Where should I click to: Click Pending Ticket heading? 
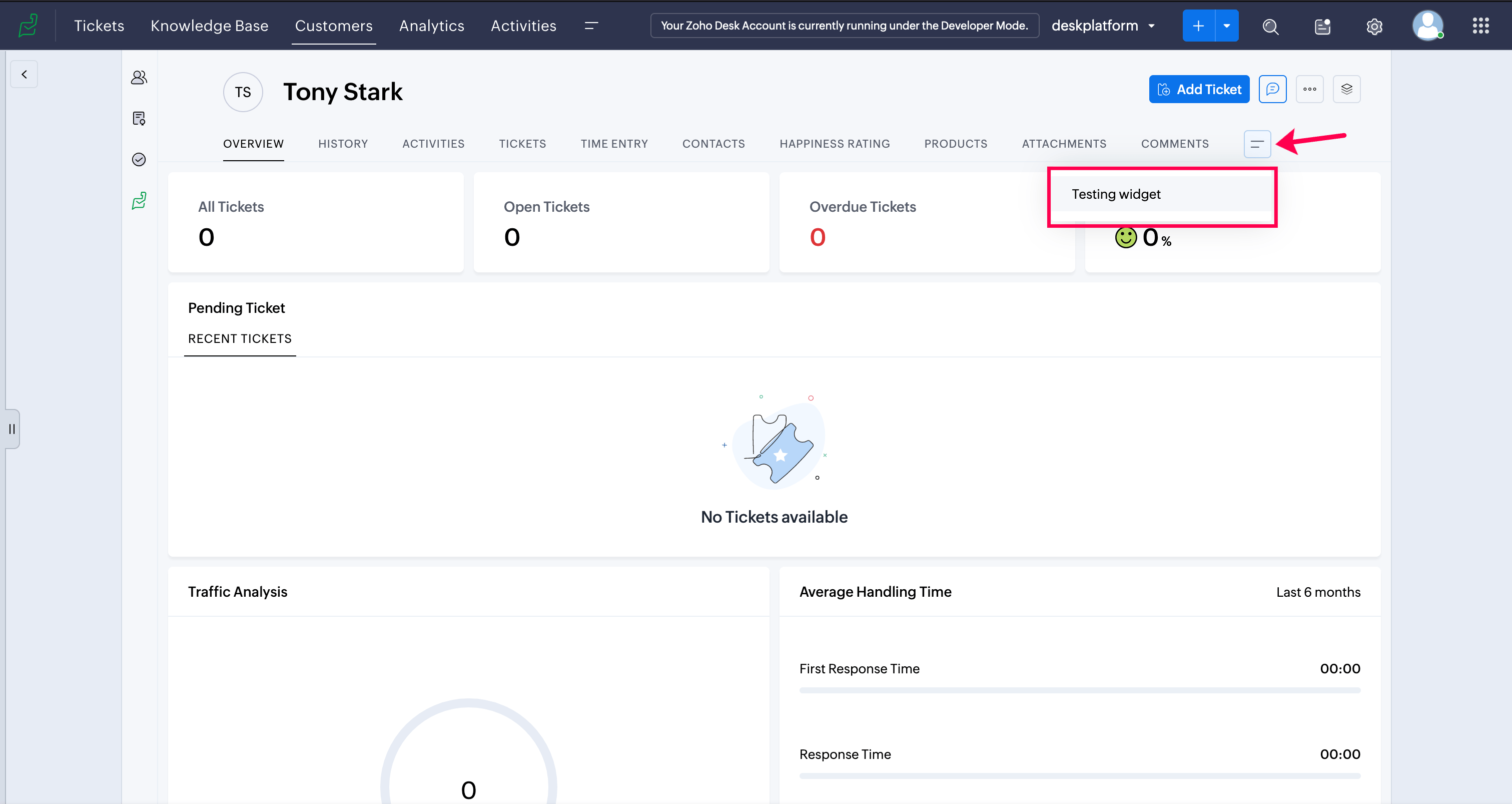tap(237, 308)
